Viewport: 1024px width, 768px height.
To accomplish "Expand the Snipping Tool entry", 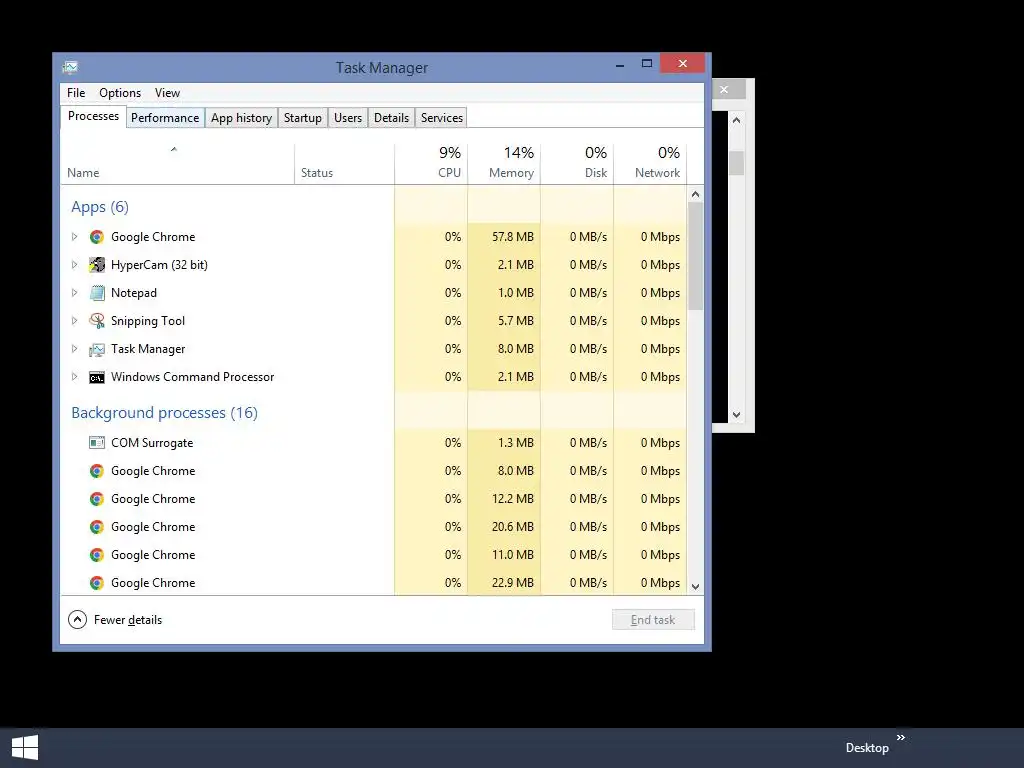I will 74,321.
